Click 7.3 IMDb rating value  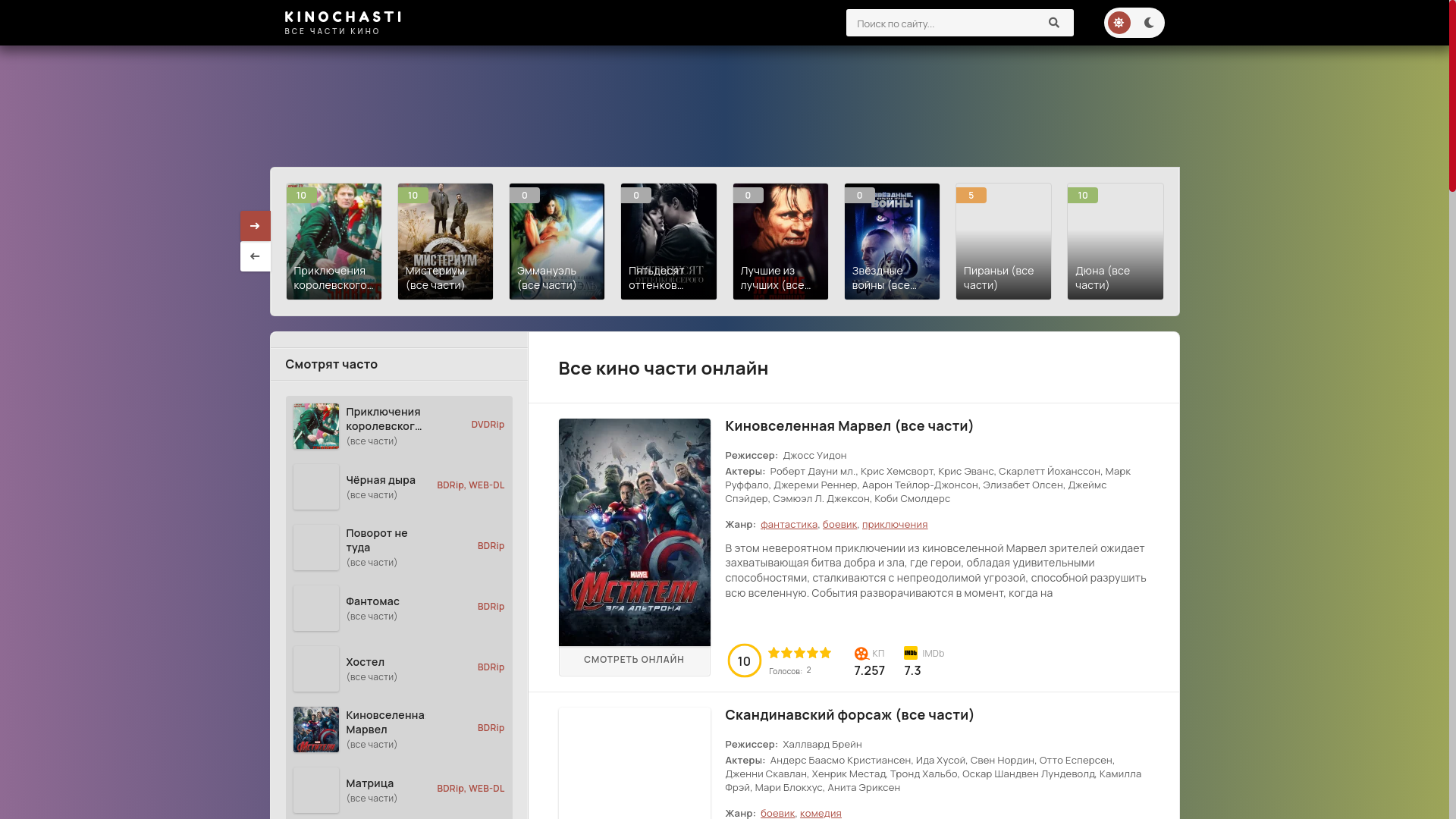pyautogui.click(x=912, y=670)
